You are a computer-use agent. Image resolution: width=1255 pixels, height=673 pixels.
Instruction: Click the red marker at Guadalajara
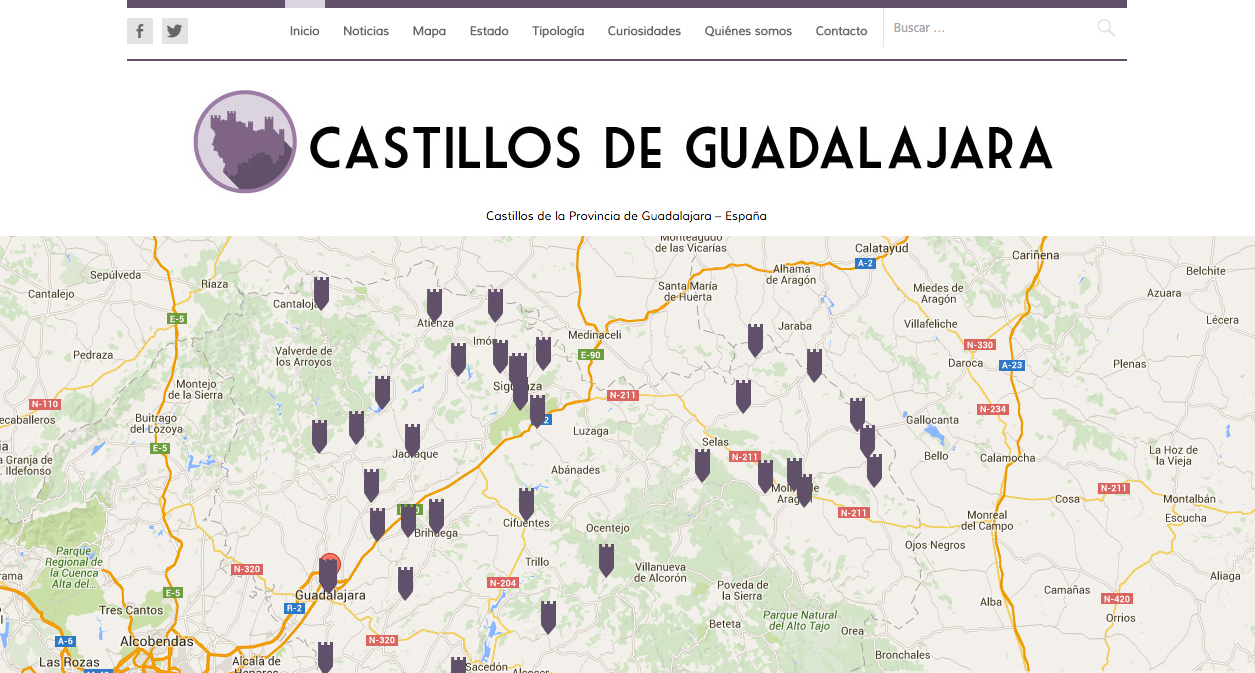(x=330, y=564)
